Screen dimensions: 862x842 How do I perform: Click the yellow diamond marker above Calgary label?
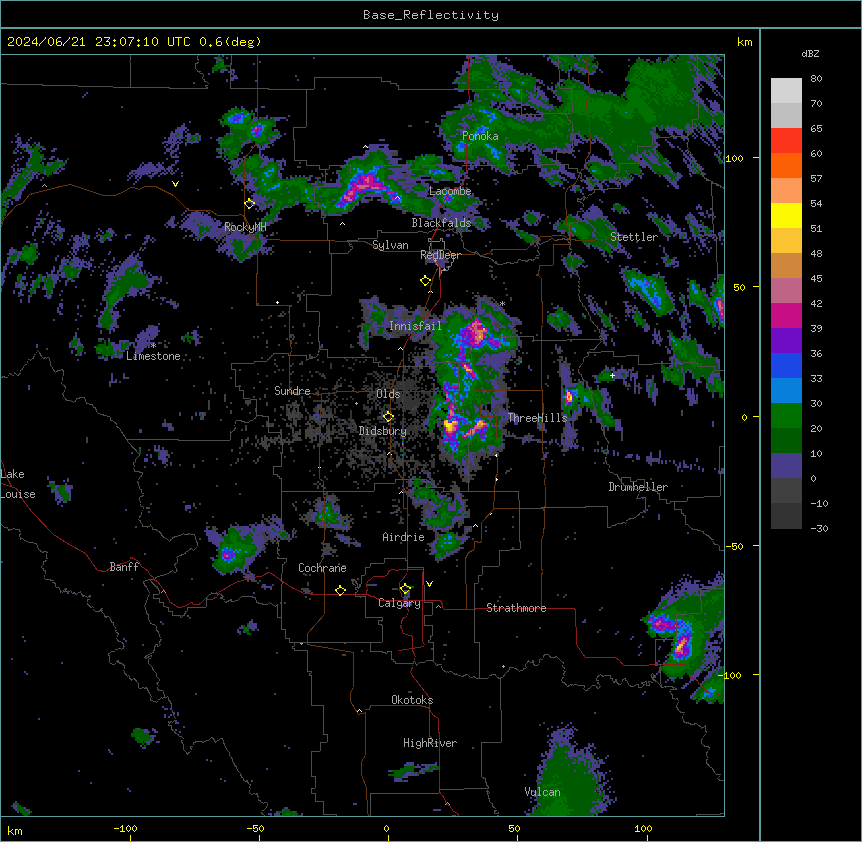click(405, 589)
